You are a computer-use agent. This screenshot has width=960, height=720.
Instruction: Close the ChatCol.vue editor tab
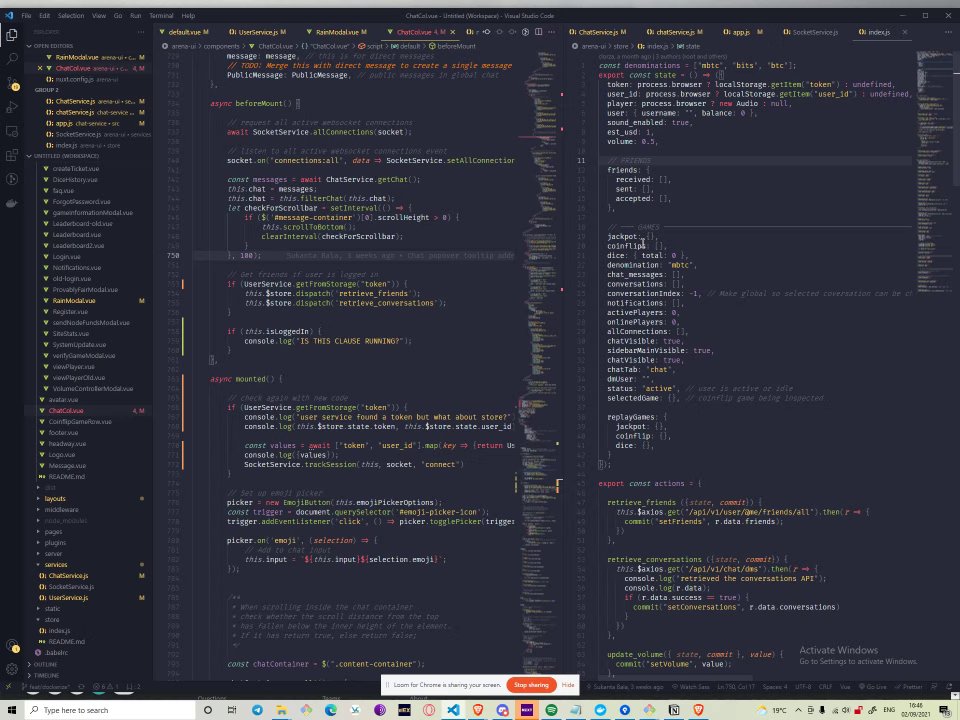pos(452,32)
